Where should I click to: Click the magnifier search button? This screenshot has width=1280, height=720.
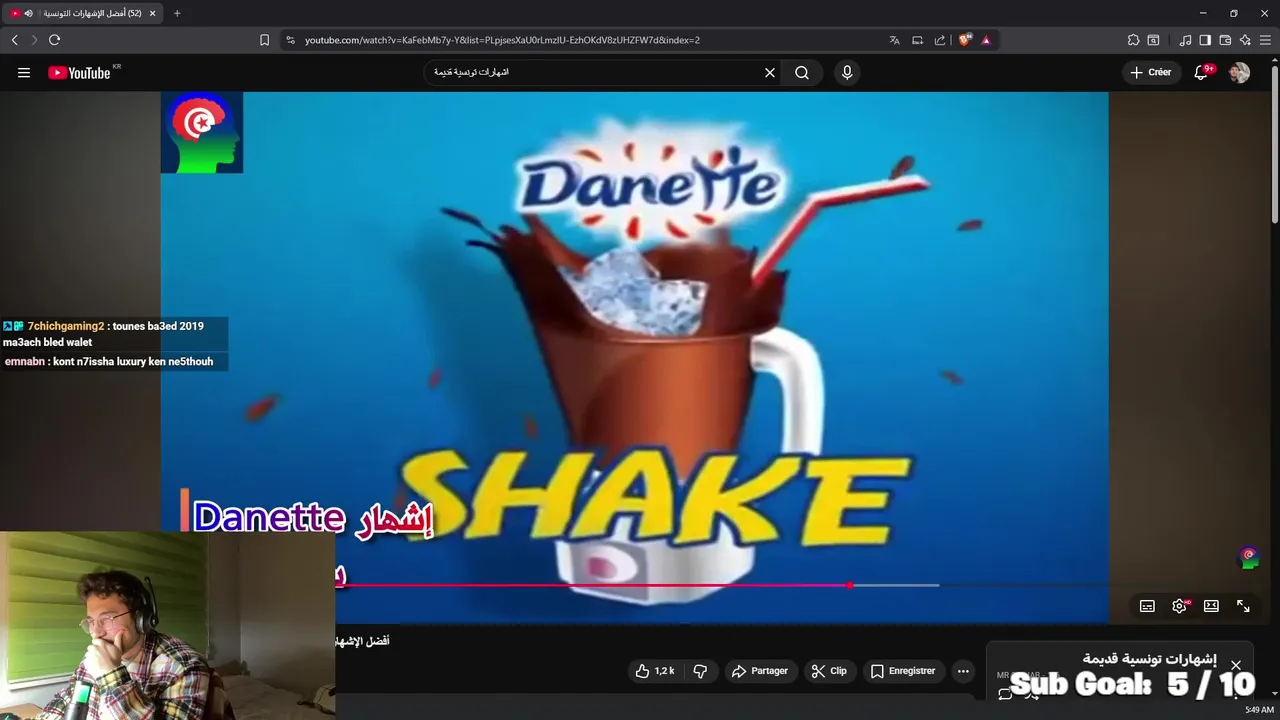tap(802, 72)
